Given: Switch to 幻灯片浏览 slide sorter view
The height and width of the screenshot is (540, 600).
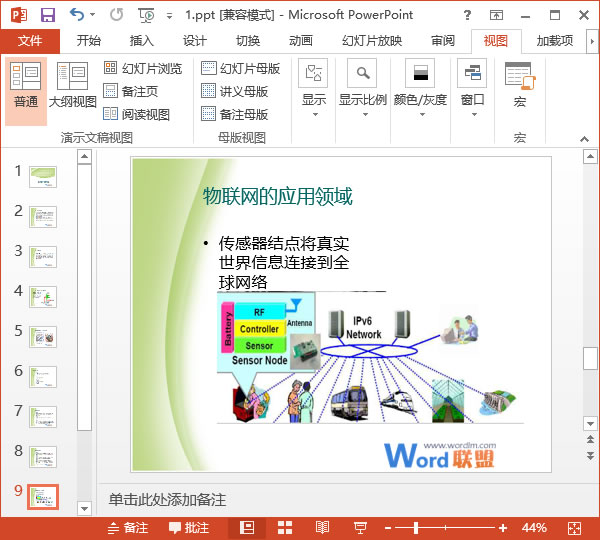Looking at the screenshot, I should point(143,69).
